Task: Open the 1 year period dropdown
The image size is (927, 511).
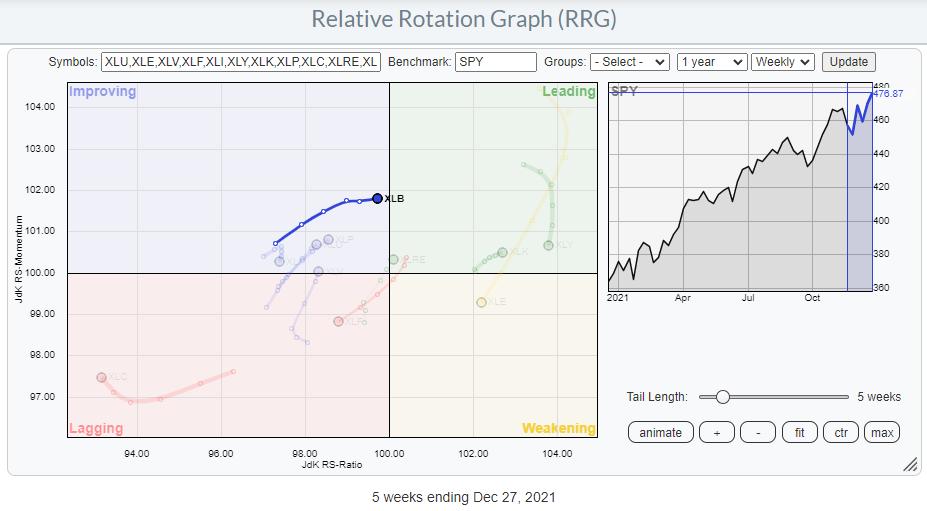Action: coord(712,62)
